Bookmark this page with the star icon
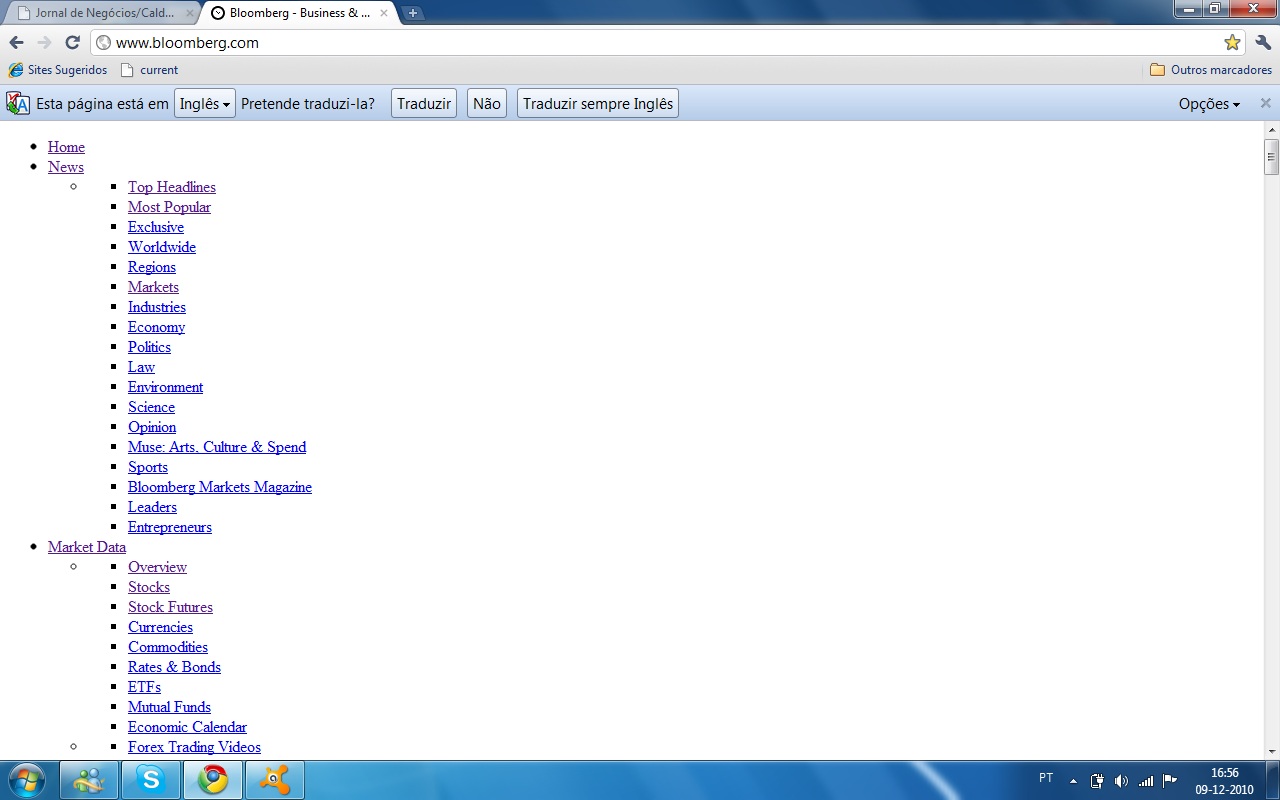The image size is (1280, 800). point(1232,42)
